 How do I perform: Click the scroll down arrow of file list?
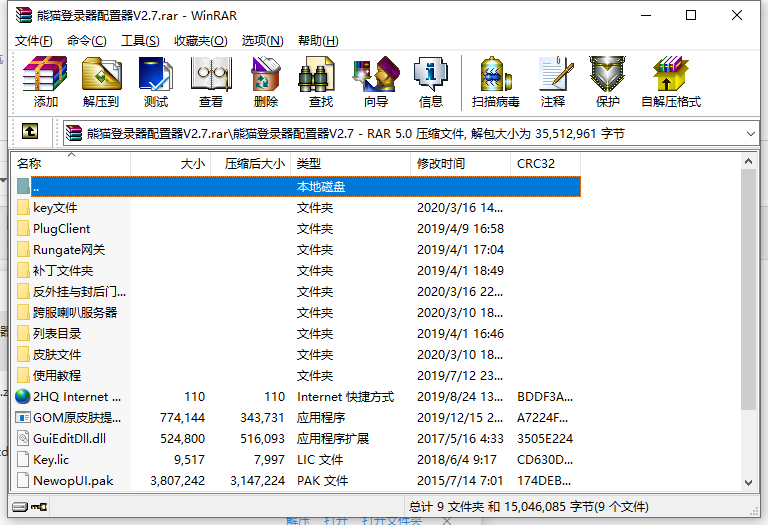(x=748, y=482)
